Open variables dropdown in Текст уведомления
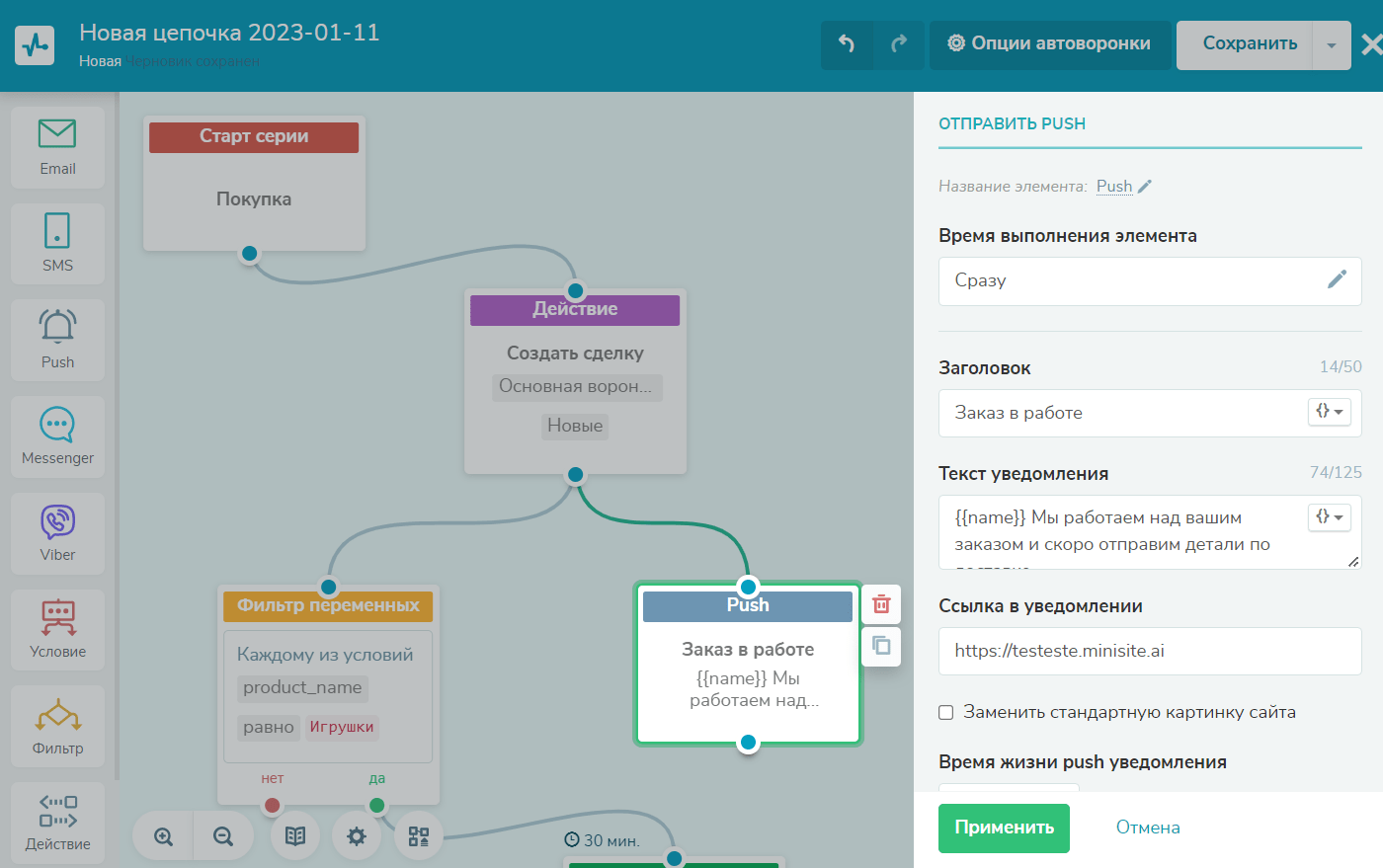The image size is (1383, 868). 1329,517
